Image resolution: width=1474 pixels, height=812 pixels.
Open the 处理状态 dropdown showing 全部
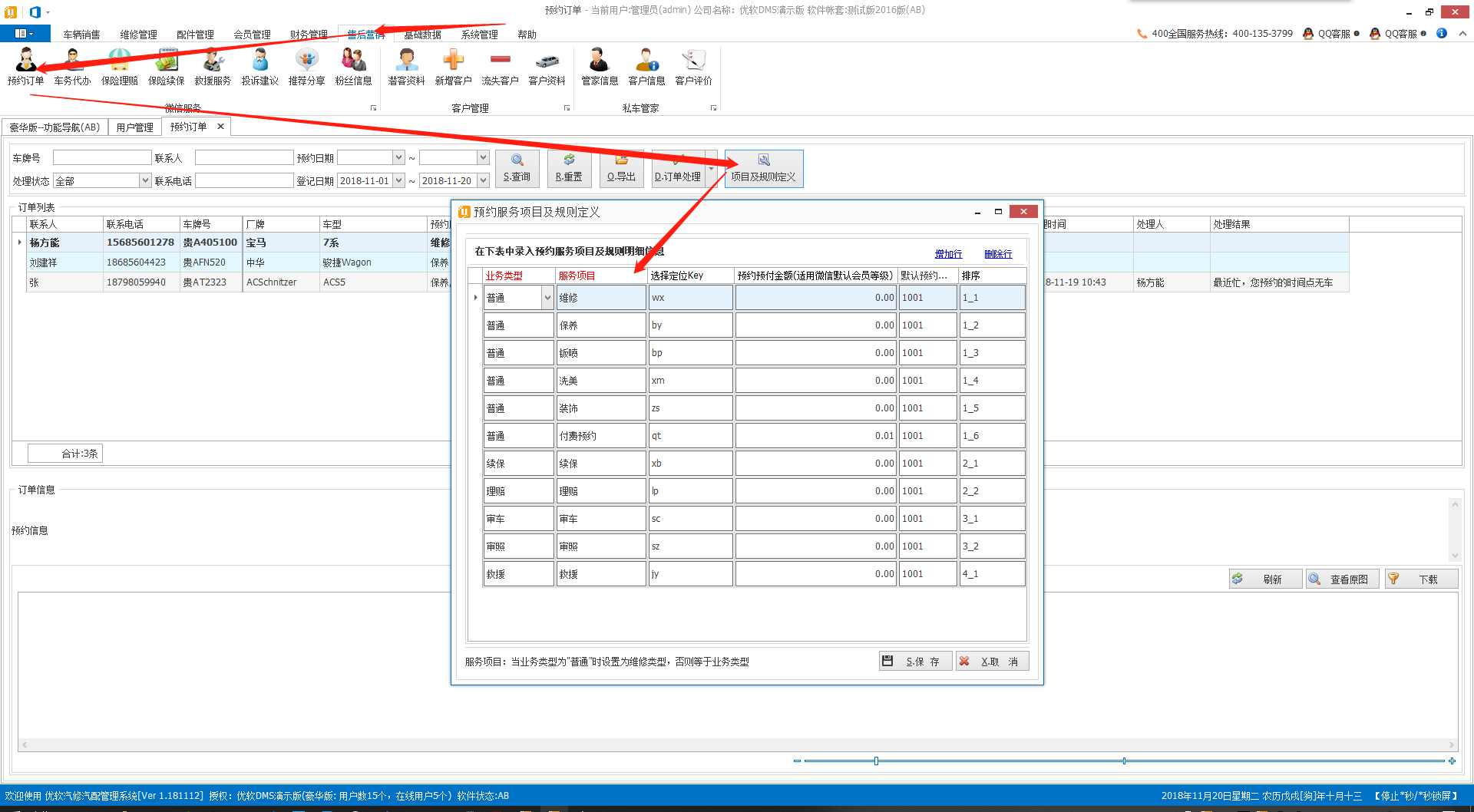tap(145, 180)
